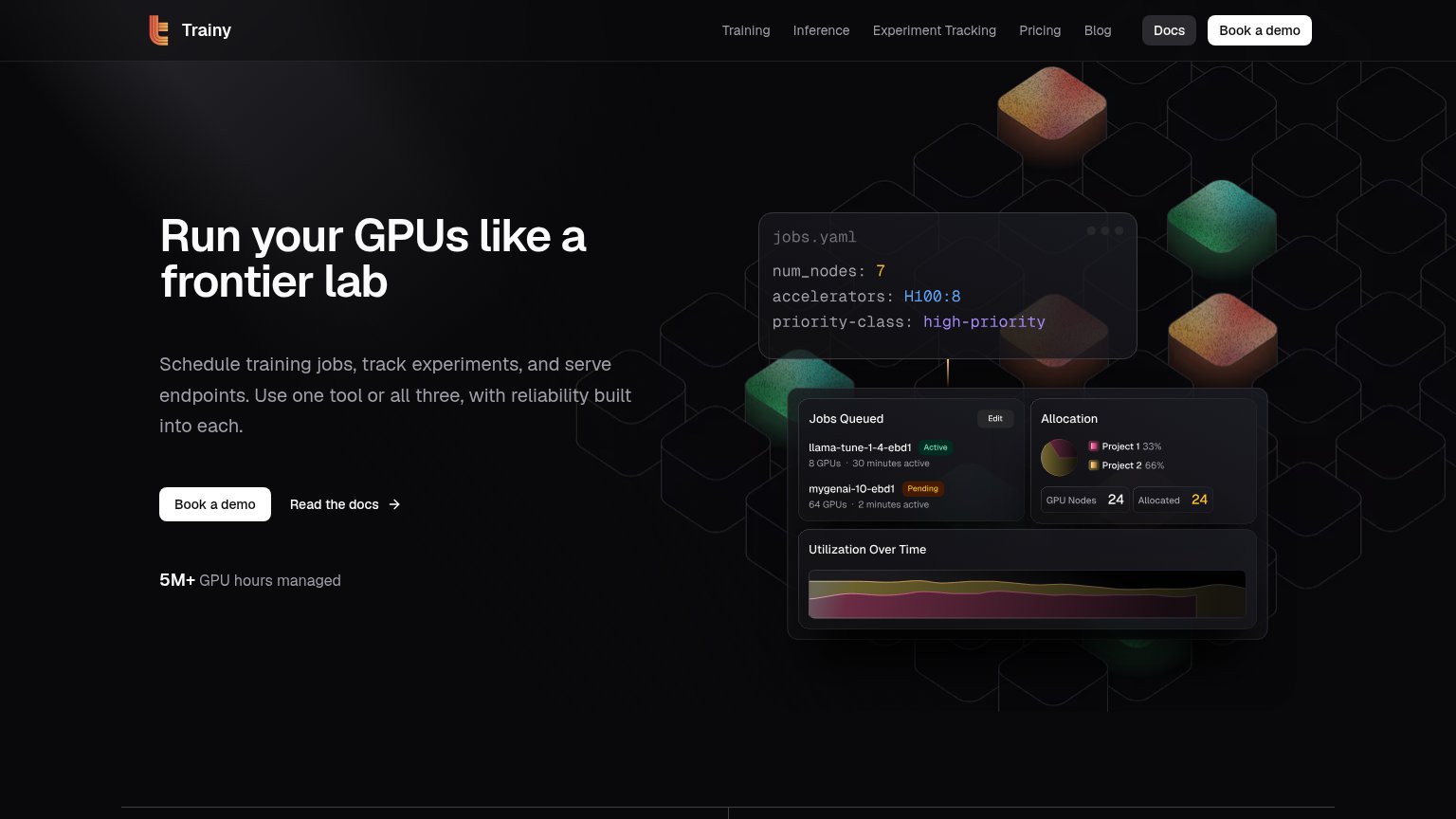Click the priority-class: high-priority line
The image size is (1456, 819).
(909, 322)
